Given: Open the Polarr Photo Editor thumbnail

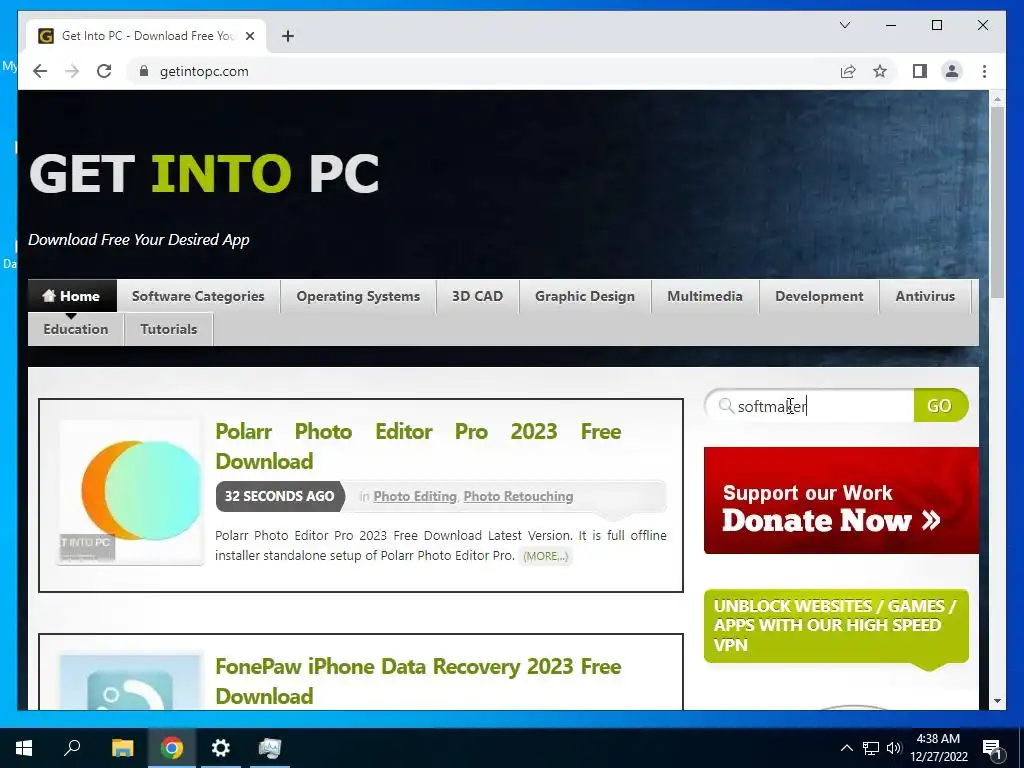Looking at the screenshot, I should pyautogui.click(x=130, y=492).
